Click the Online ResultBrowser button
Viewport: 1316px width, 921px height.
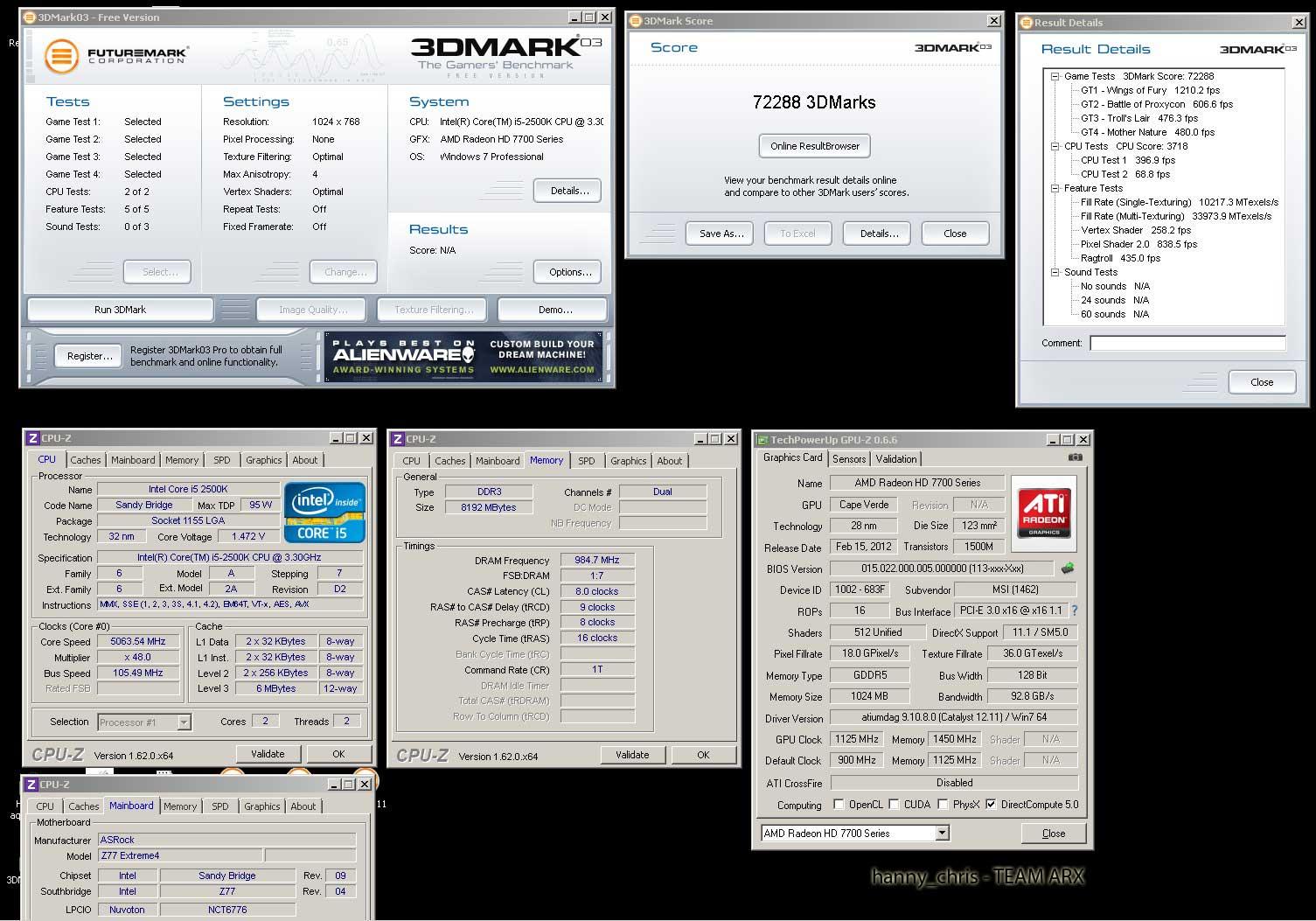click(815, 146)
